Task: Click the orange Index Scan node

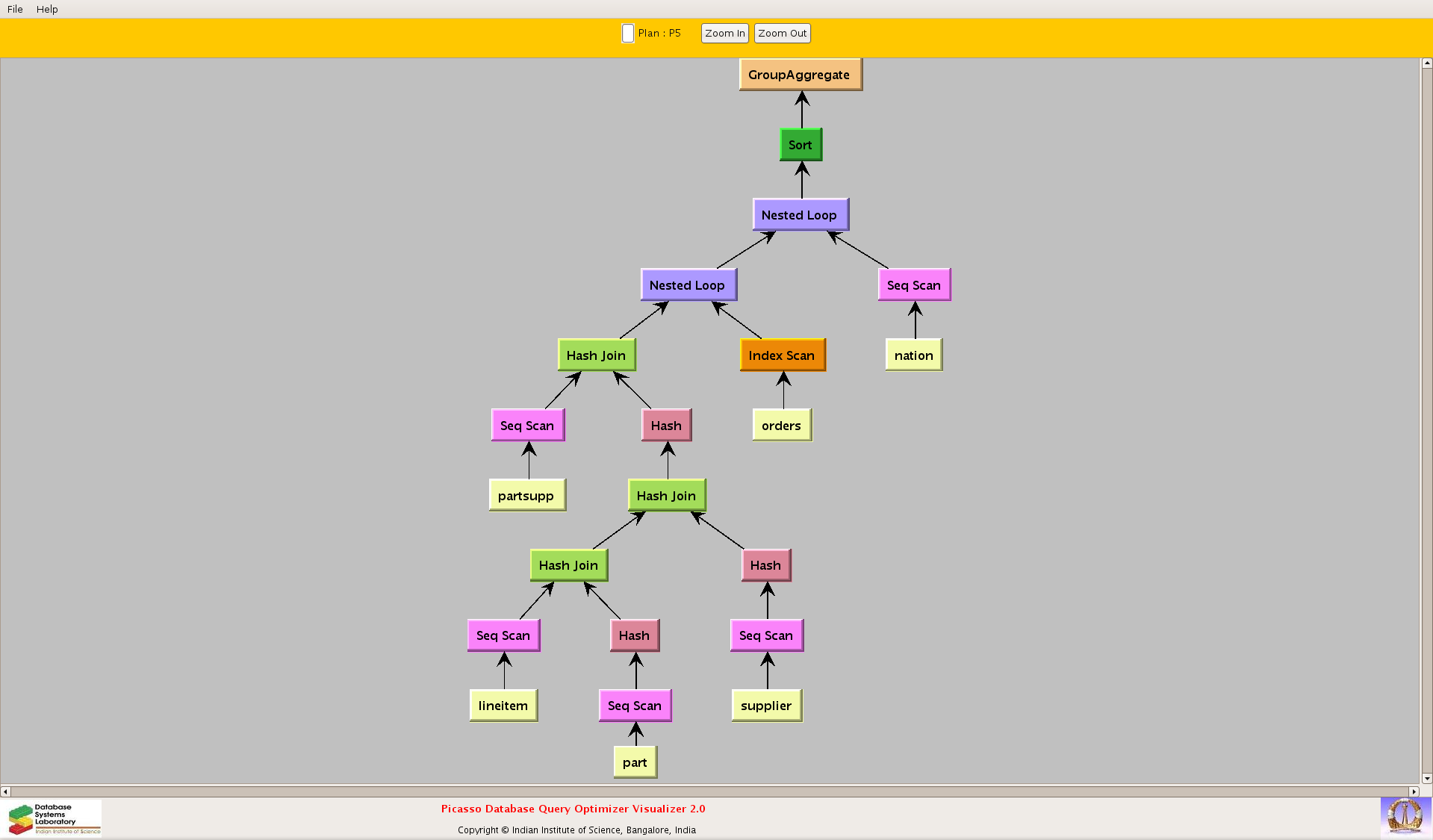Action: 782,355
